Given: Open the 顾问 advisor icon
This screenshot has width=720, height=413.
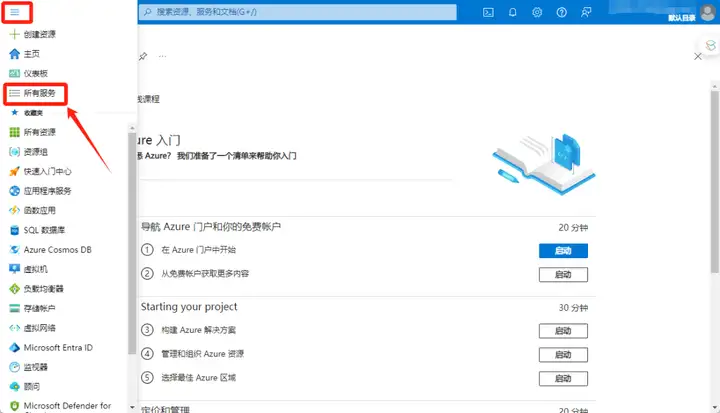Looking at the screenshot, I should tap(15, 386).
